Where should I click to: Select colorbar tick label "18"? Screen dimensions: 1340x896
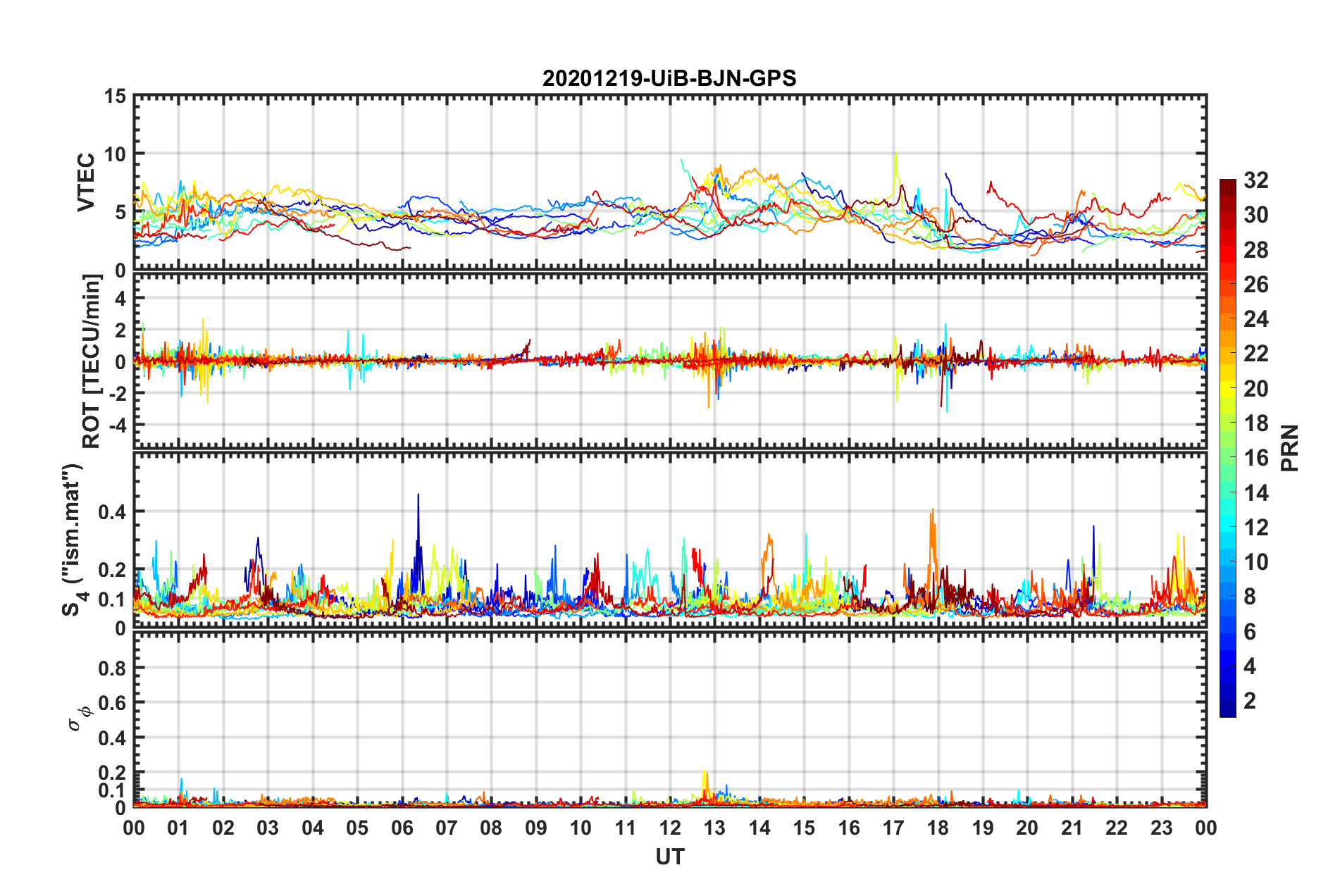pyautogui.click(x=1255, y=423)
